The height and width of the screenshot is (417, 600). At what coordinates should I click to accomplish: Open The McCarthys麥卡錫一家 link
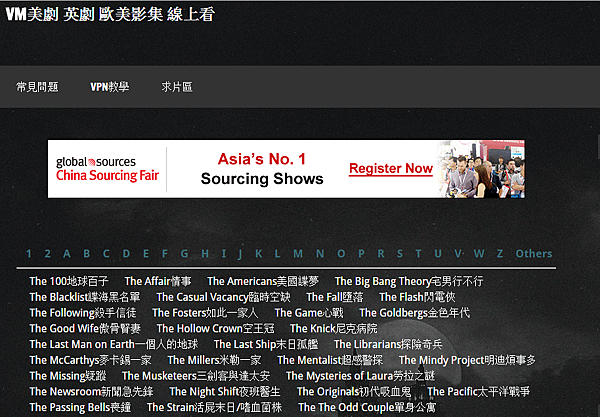coord(90,360)
